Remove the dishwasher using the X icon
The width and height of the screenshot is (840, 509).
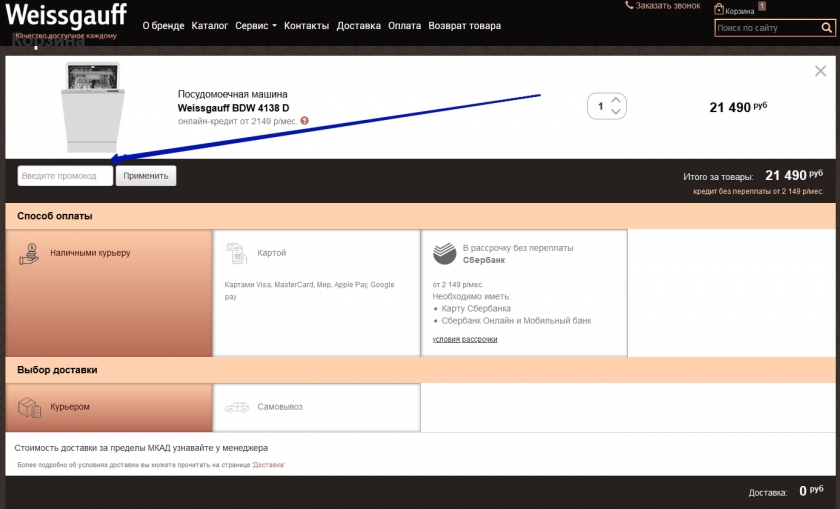coord(820,71)
